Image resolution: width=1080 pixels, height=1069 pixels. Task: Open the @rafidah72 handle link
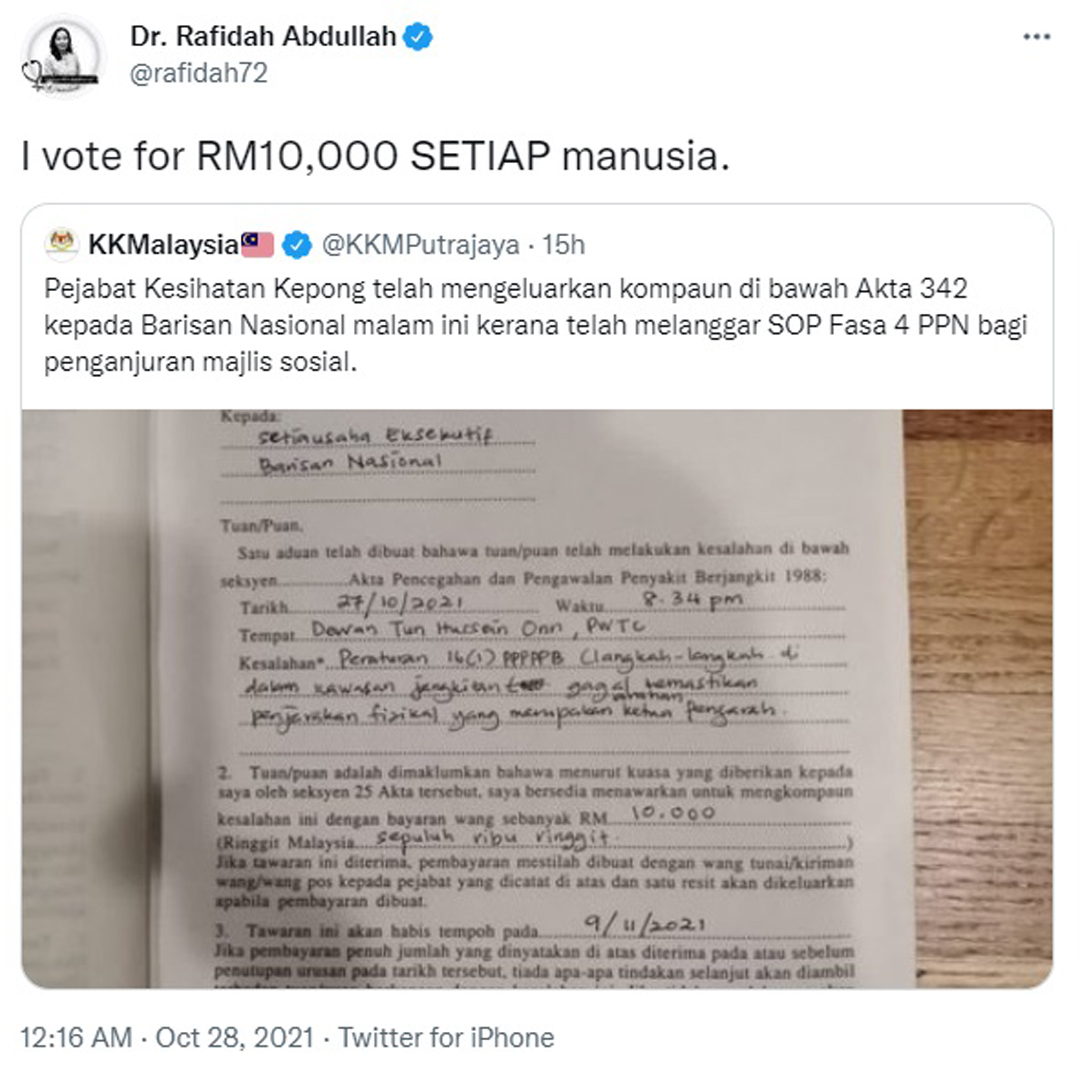pyautogui.click(x=198, y=73)
